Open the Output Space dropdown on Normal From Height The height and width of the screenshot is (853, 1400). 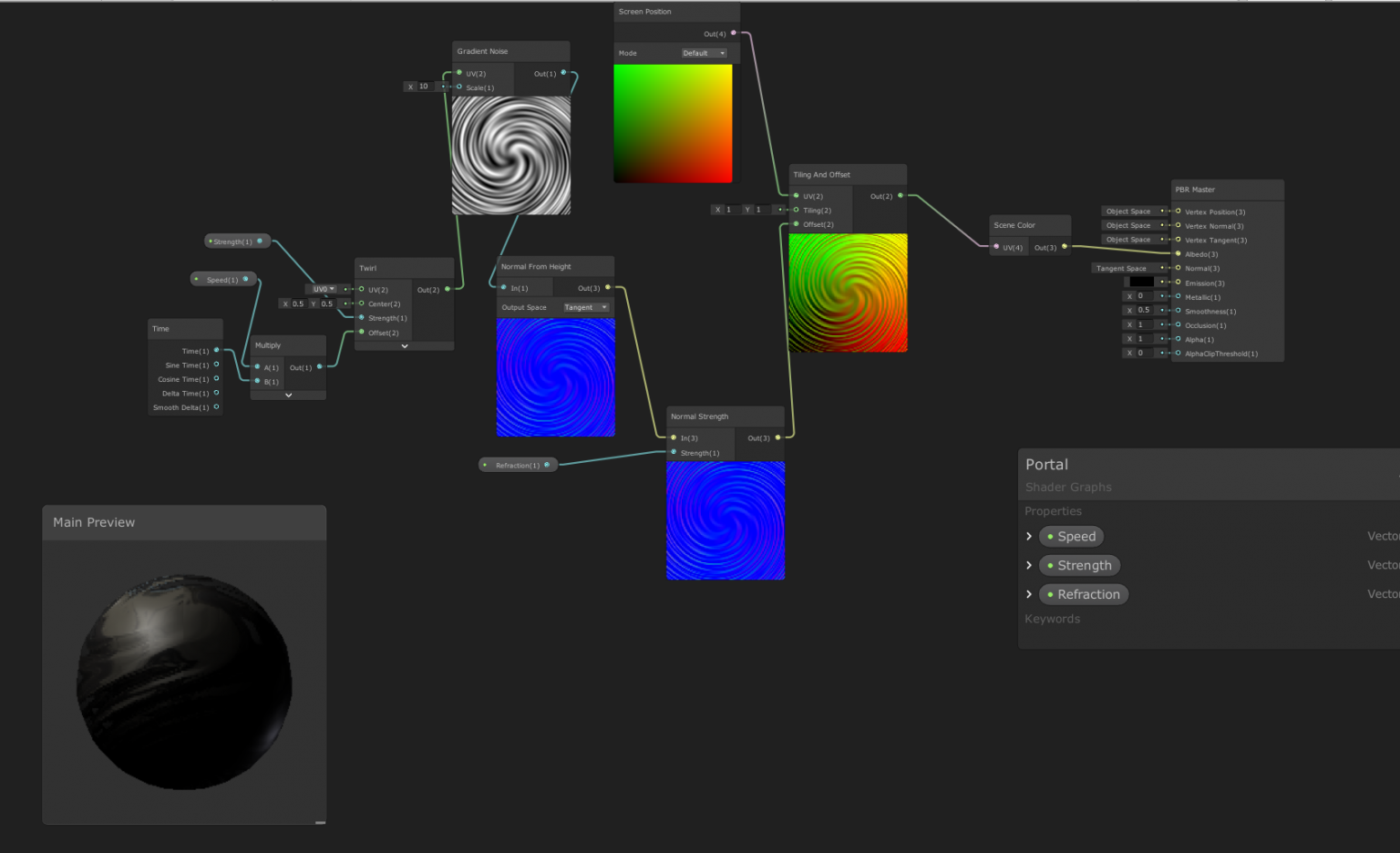coord(586,307)
